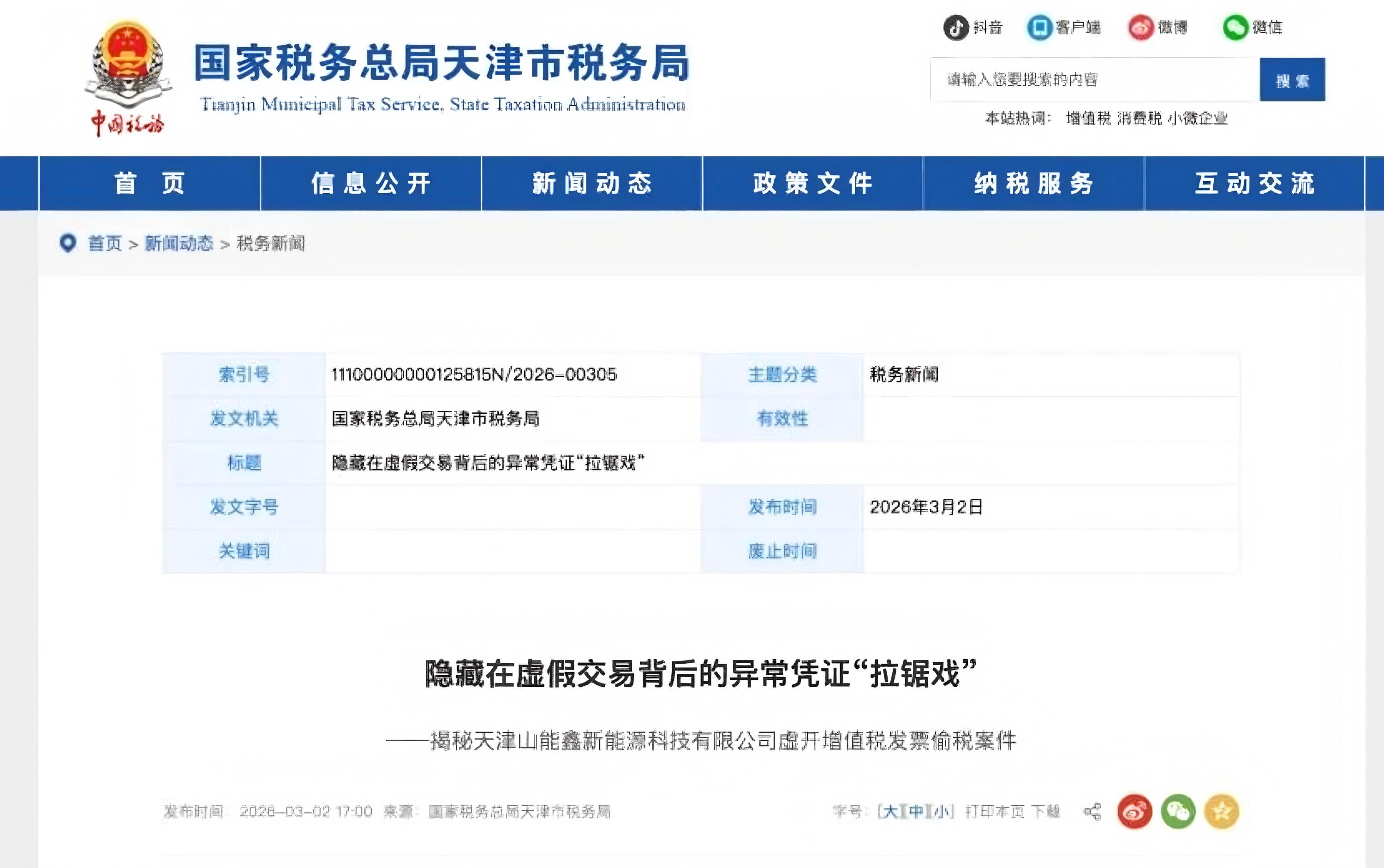This screenshot has height=868, width=1384.
Task: Click the title cell in 标题 row
Action: [489, 463]
